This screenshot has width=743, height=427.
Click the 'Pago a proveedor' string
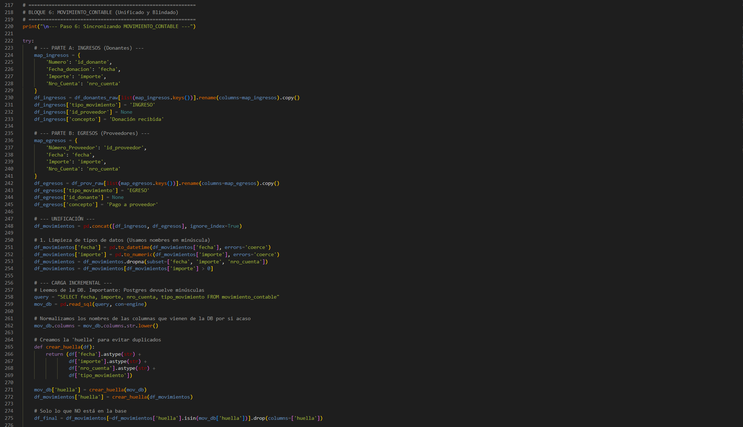tap(132, 204)
